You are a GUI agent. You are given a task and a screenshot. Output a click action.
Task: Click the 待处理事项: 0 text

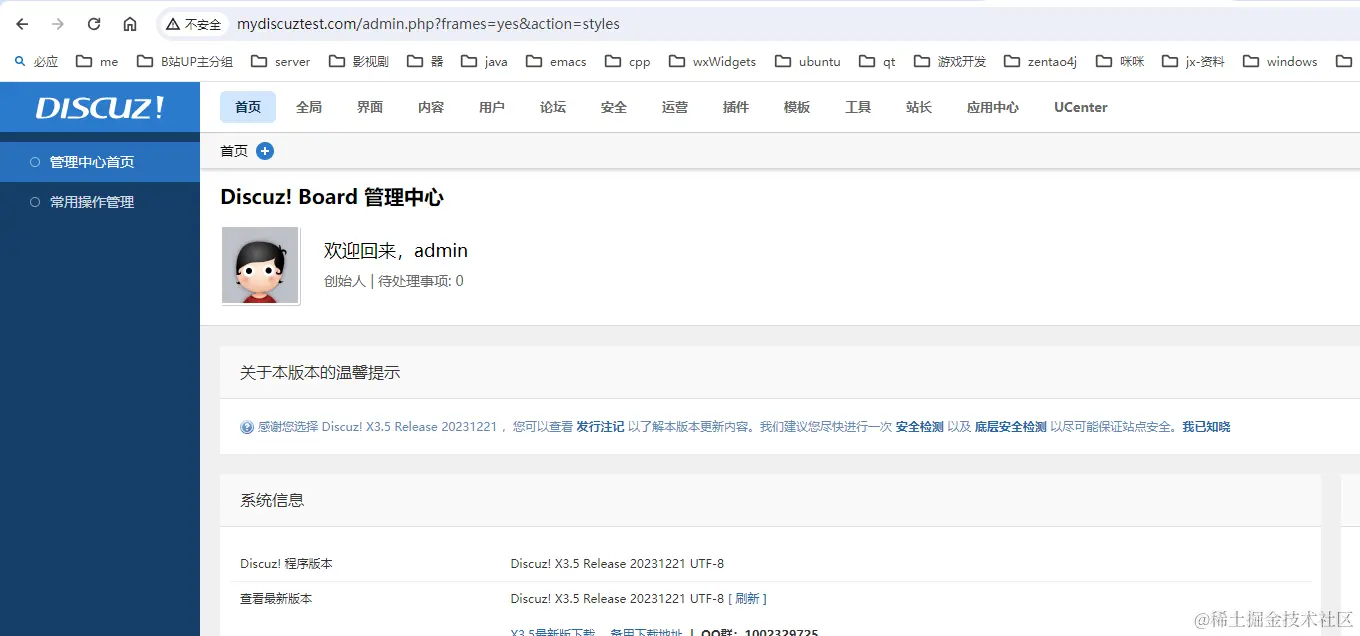[421, 281]
